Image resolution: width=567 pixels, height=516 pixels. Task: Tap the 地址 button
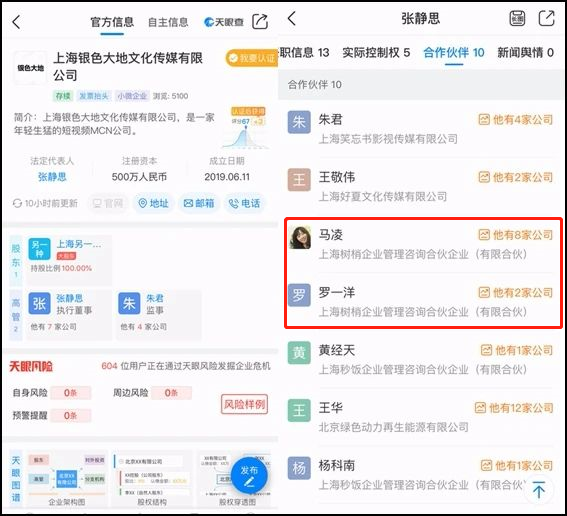pos(154,204)
